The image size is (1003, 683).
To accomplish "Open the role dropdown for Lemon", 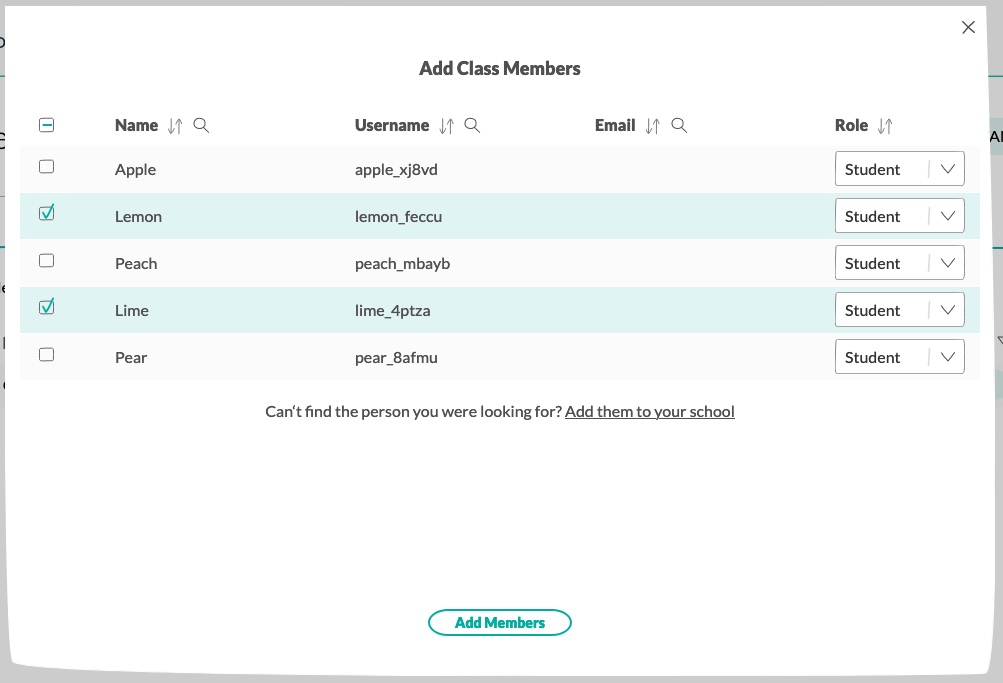I will point(946,215).
